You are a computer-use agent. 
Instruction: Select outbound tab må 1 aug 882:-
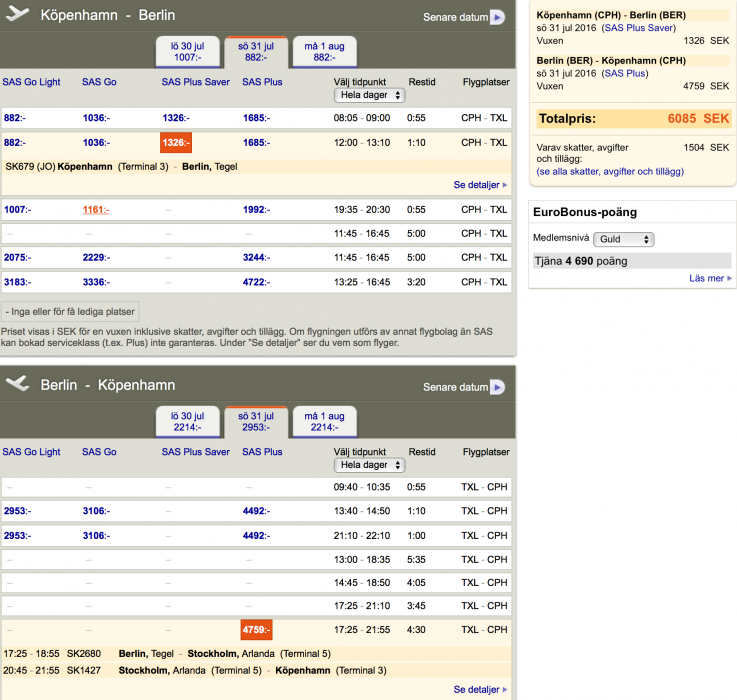324,52
